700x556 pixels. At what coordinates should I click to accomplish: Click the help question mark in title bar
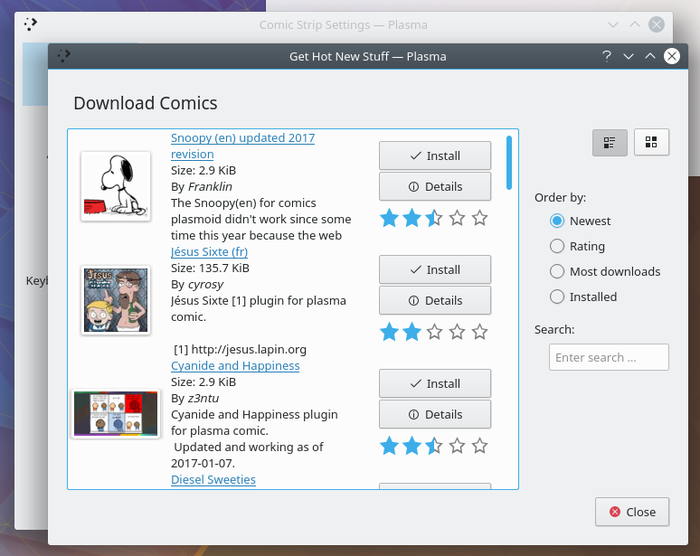[607, 56]
